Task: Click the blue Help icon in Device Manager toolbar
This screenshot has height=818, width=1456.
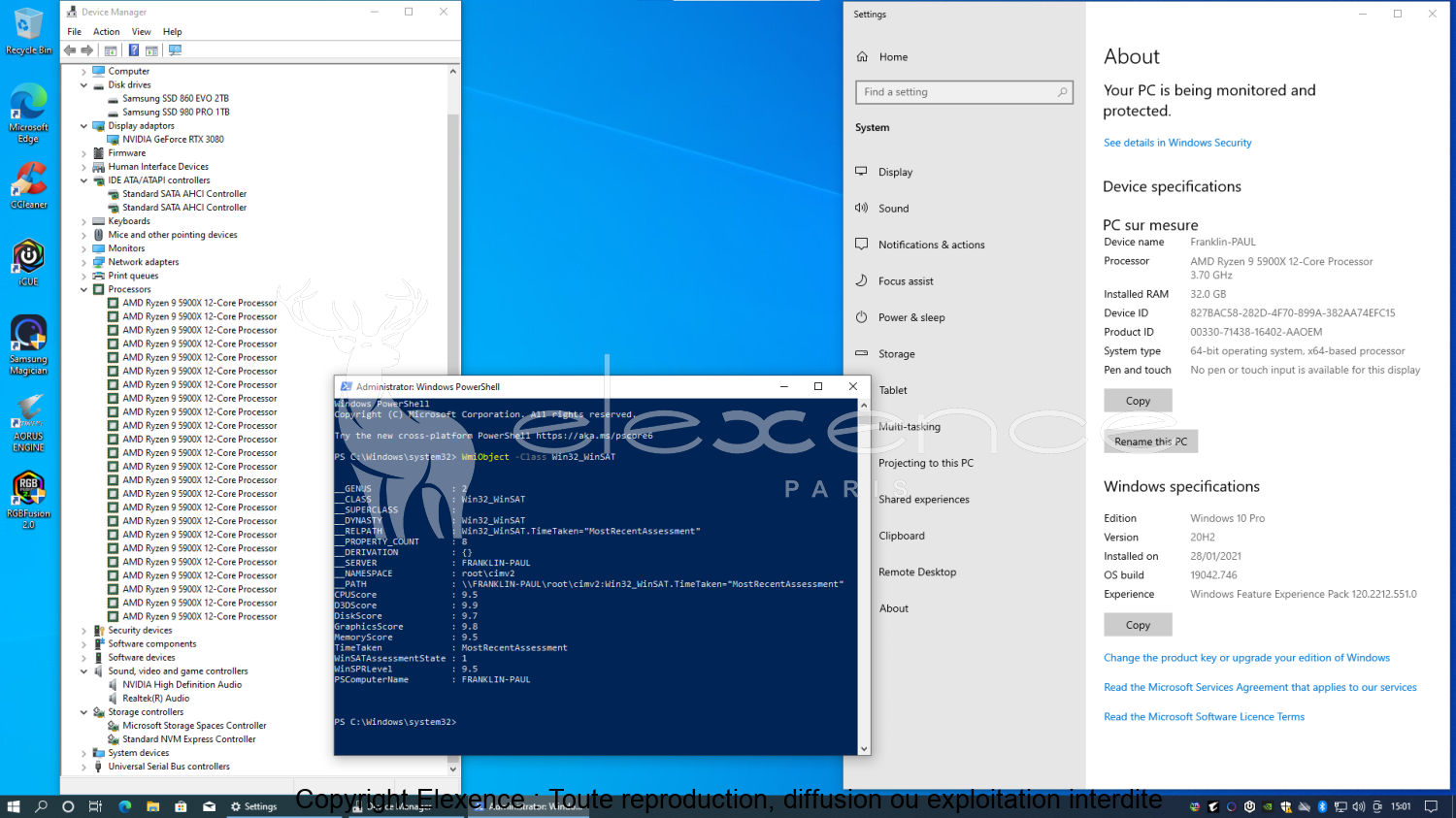Action: [x=133, y=50]
